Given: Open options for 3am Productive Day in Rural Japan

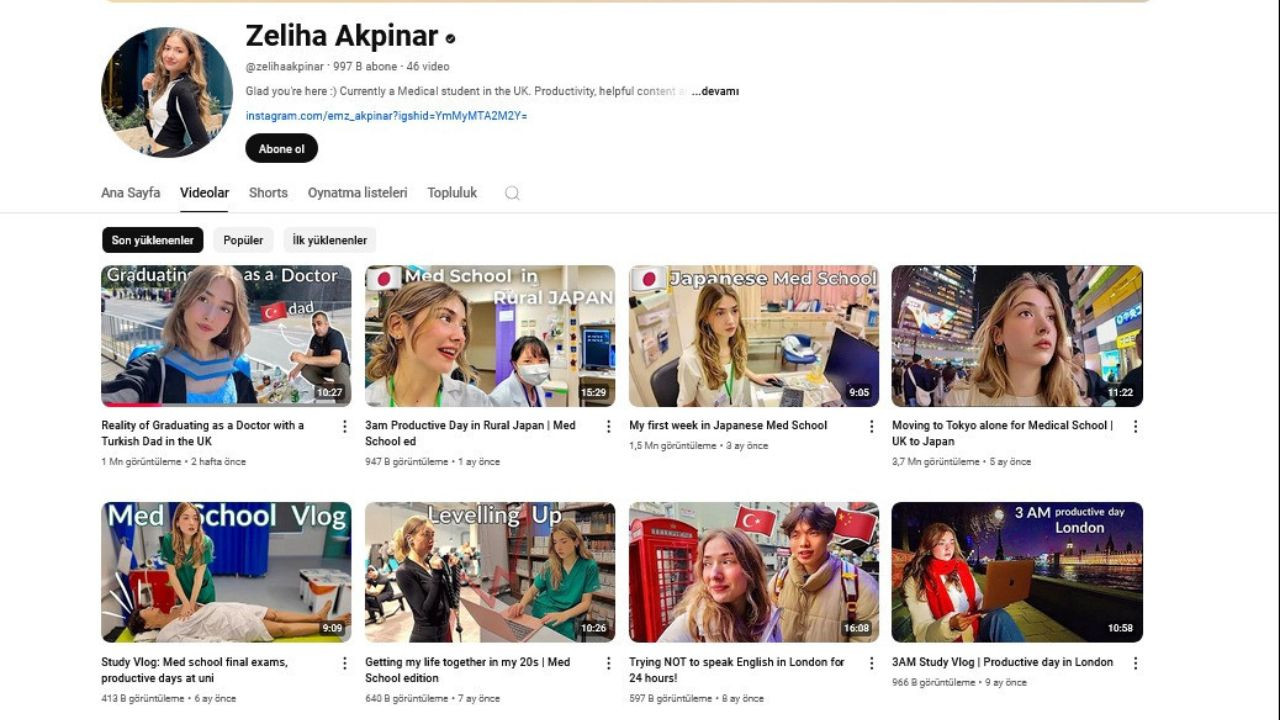Looking at the screenshot, I should tap(608, 425).
